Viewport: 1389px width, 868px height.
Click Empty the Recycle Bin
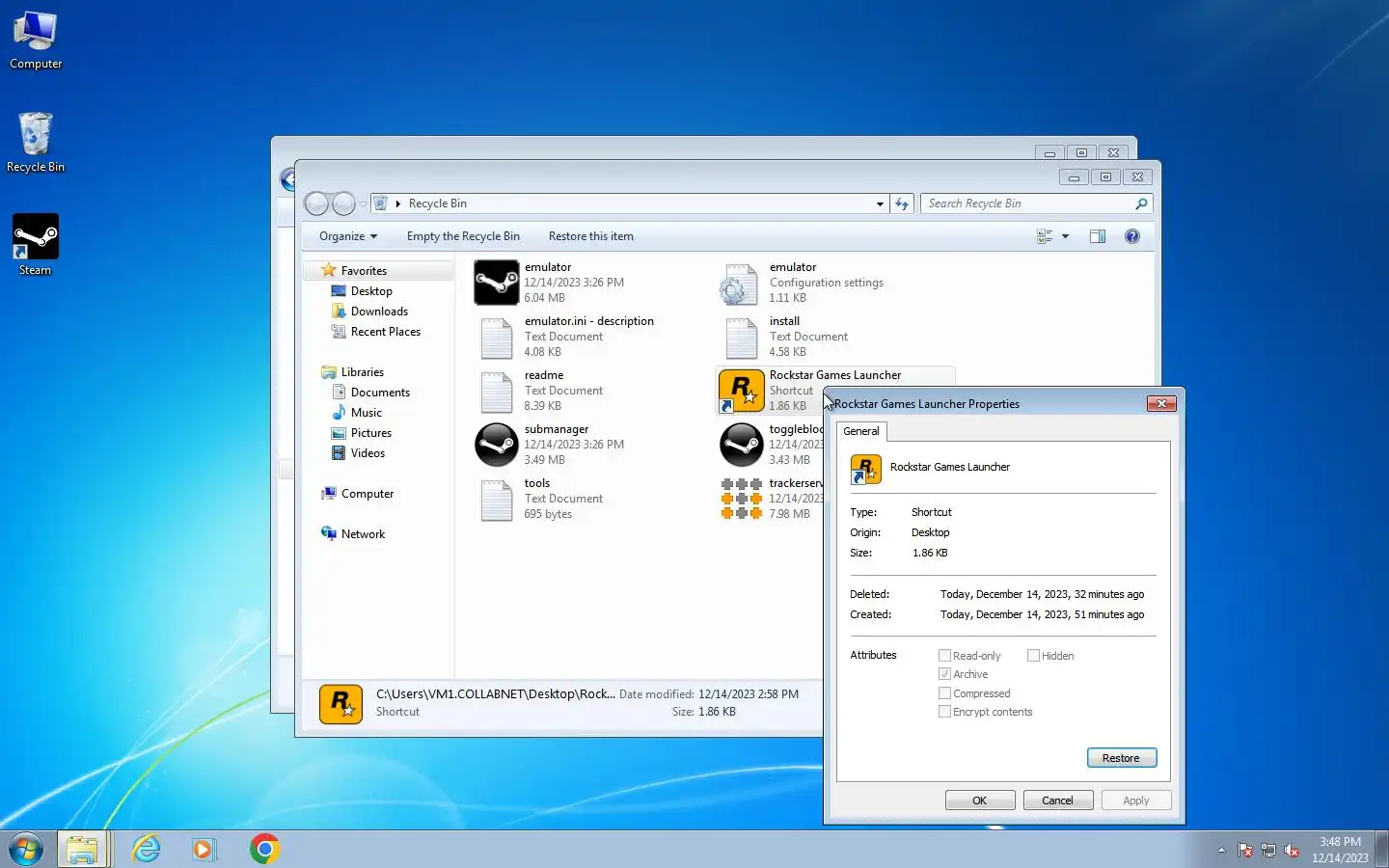(x=463, y=236)
